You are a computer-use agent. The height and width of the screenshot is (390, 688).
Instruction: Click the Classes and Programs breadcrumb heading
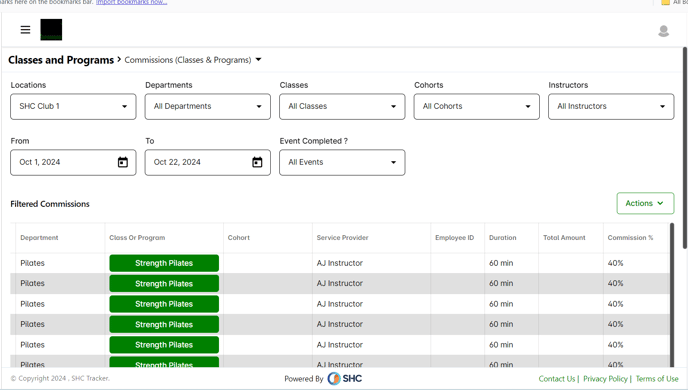point(61,60)
